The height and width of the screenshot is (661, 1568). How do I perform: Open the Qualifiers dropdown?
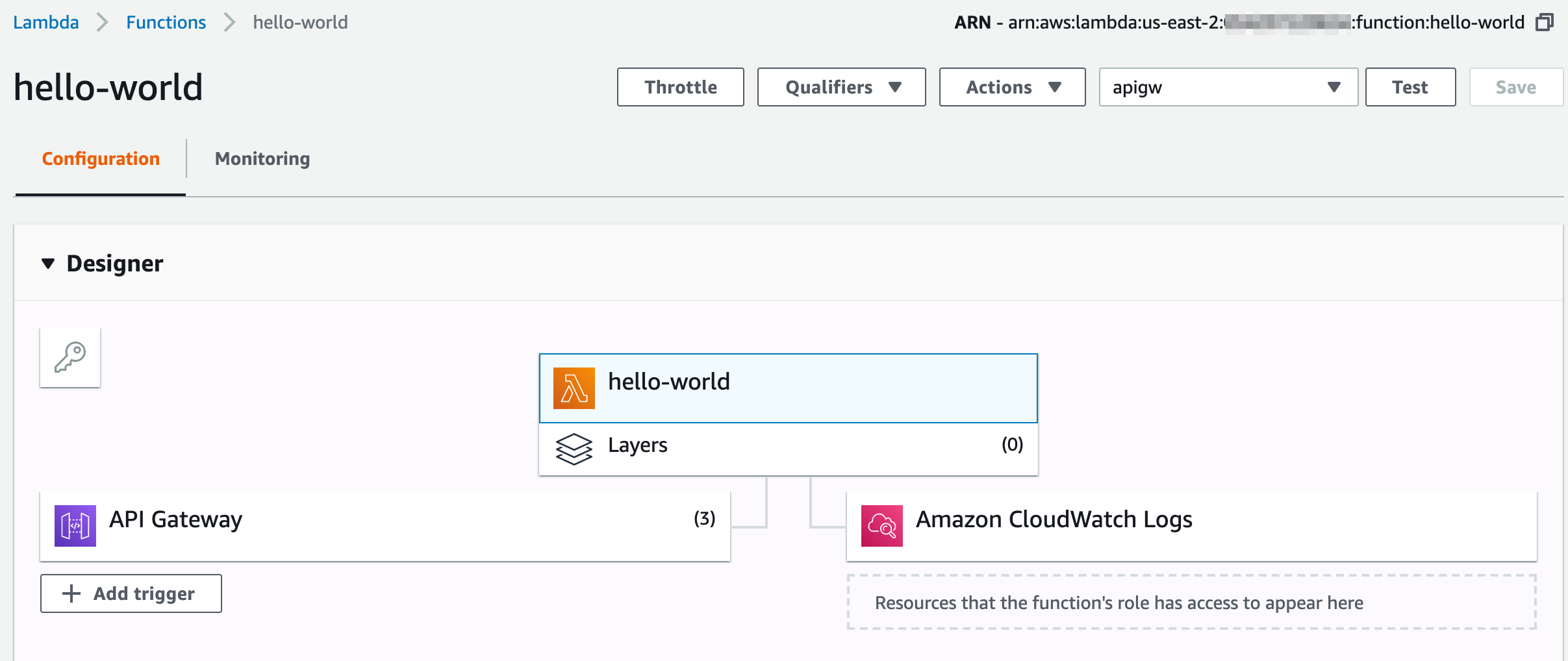point(841,87)
